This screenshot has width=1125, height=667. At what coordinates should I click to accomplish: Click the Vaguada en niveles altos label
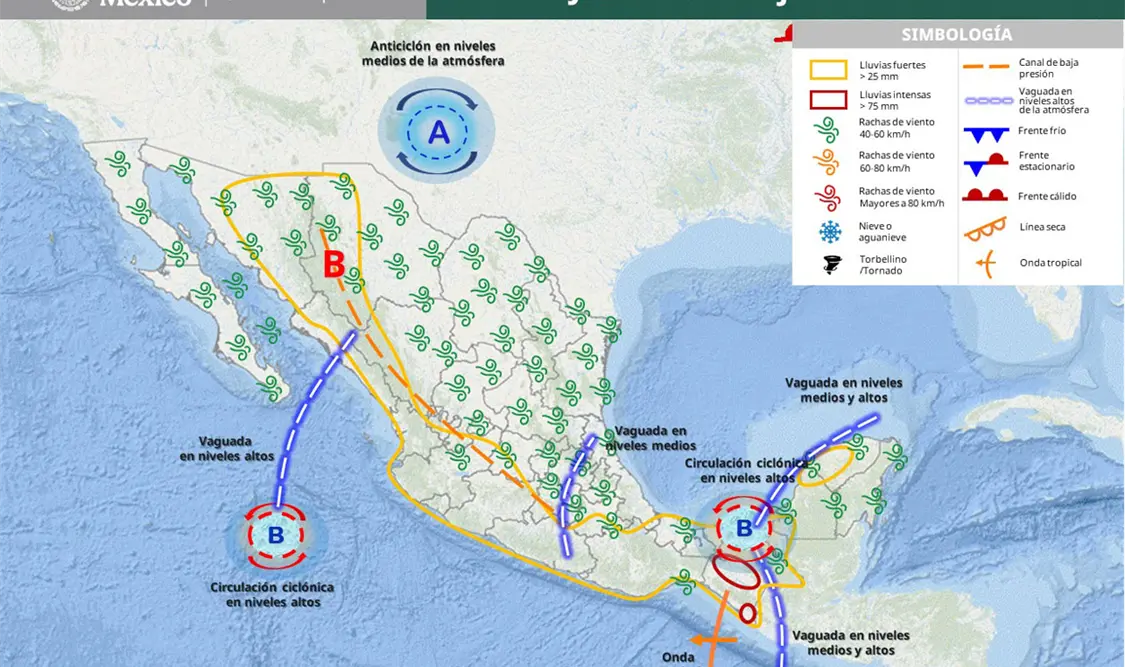point(227,449)
